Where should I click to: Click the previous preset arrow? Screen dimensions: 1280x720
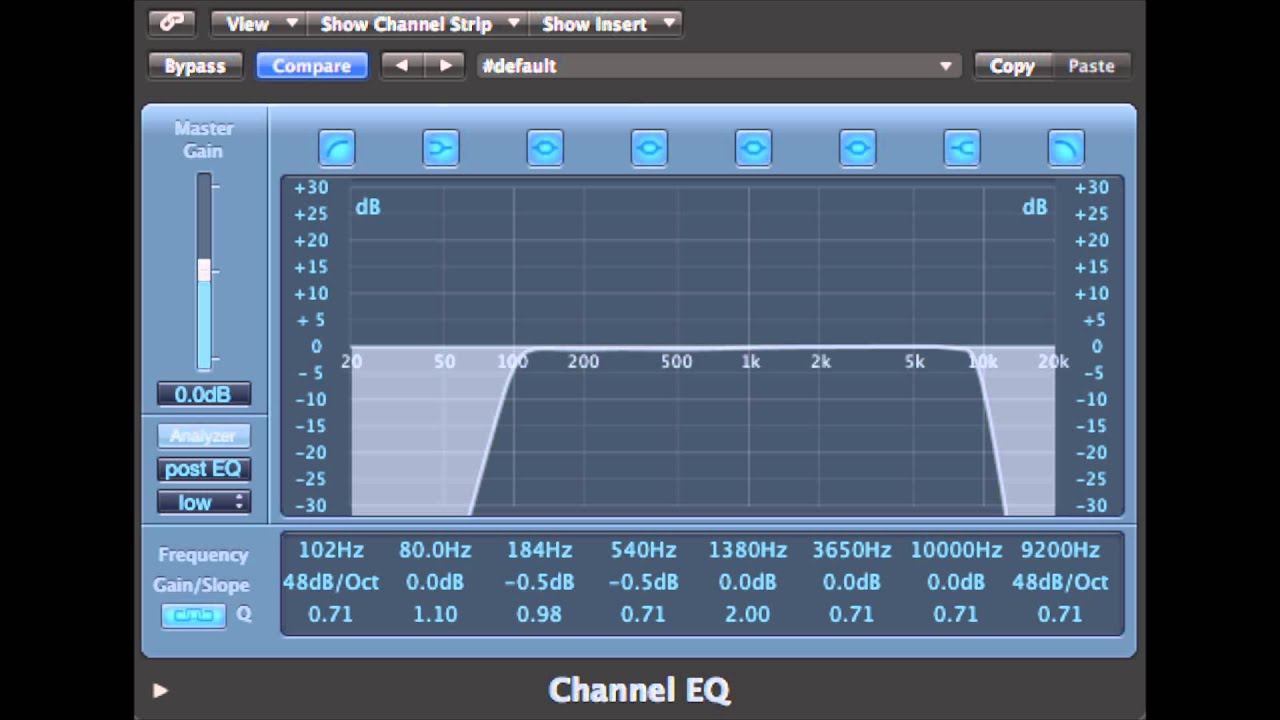click(402, 66)
